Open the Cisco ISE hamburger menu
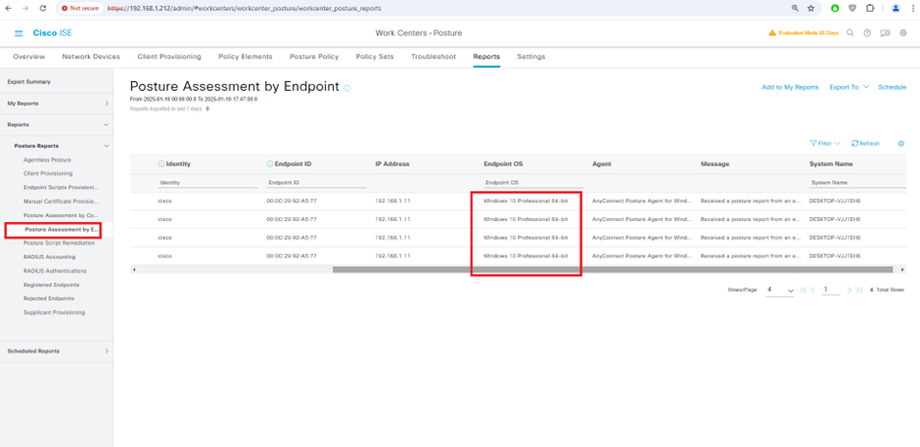 (19, 33)
